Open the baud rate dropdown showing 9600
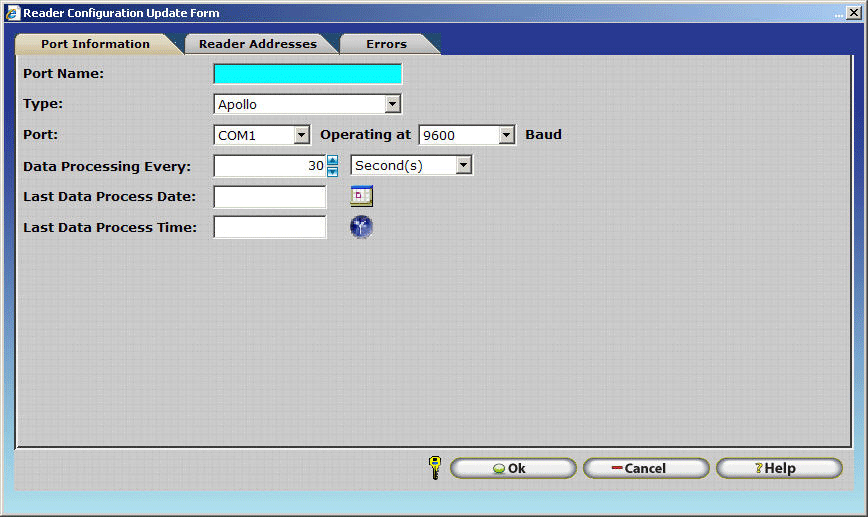The image size is (868, 517). click(x=506, y=135)
